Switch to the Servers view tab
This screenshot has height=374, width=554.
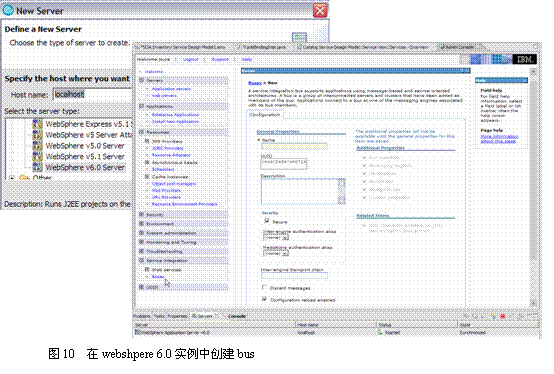[x=204, y=316]
